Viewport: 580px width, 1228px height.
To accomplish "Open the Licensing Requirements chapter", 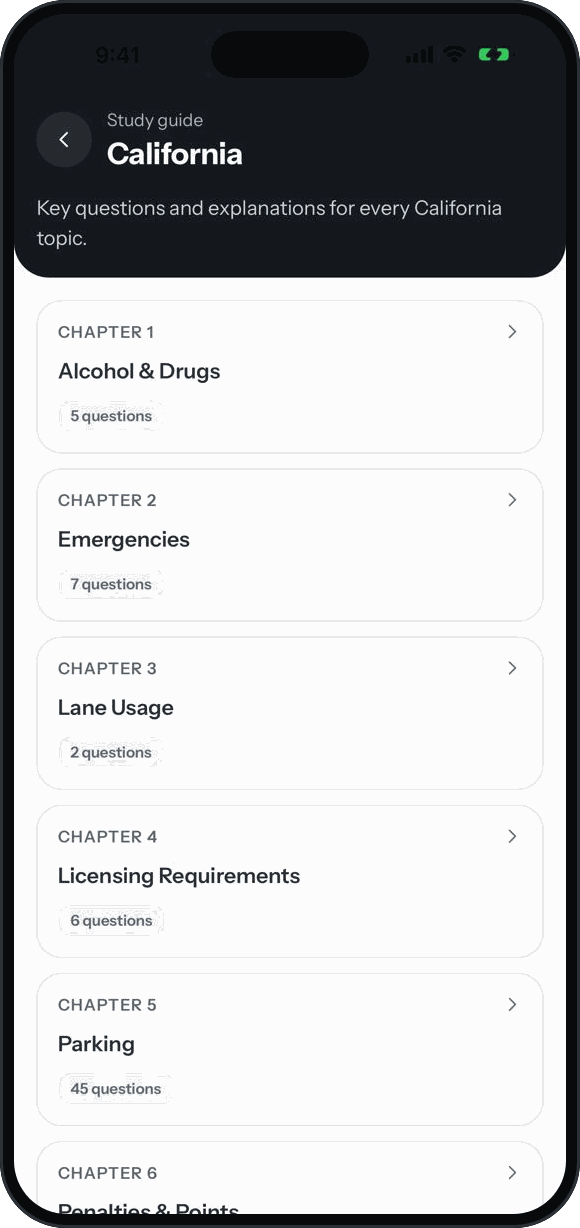I will (x=179, y=876).
